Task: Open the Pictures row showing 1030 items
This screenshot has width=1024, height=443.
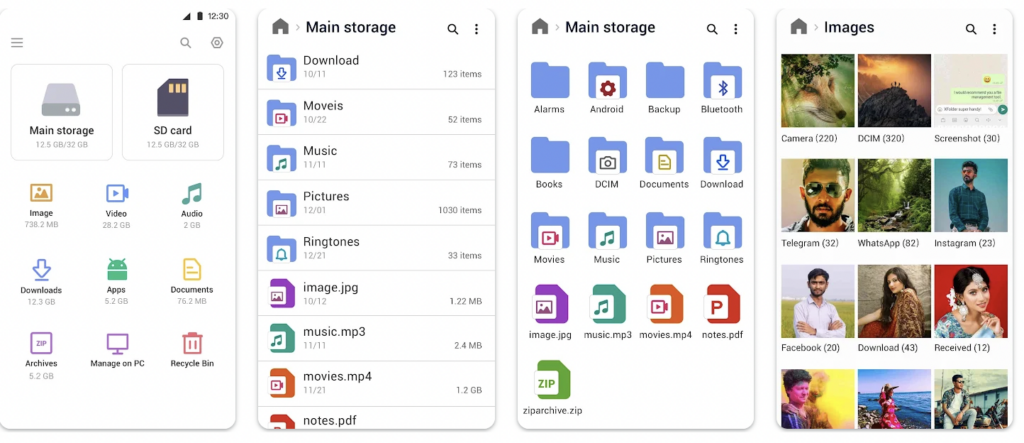Action: click(376, 203)
